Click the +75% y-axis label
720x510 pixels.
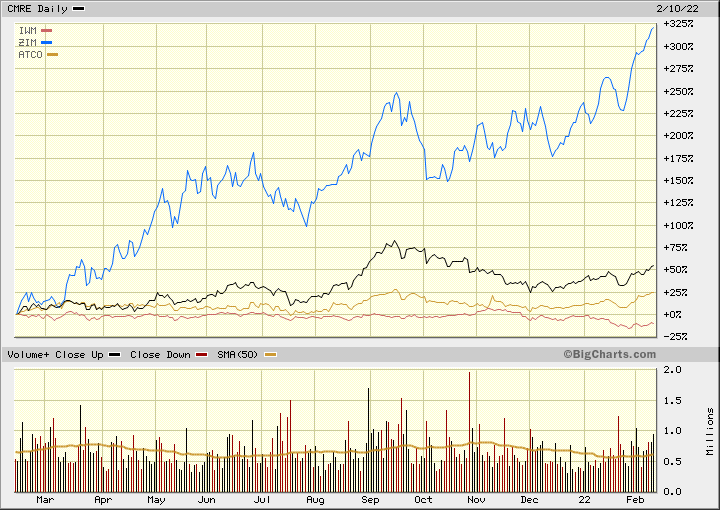click(675, 247)
